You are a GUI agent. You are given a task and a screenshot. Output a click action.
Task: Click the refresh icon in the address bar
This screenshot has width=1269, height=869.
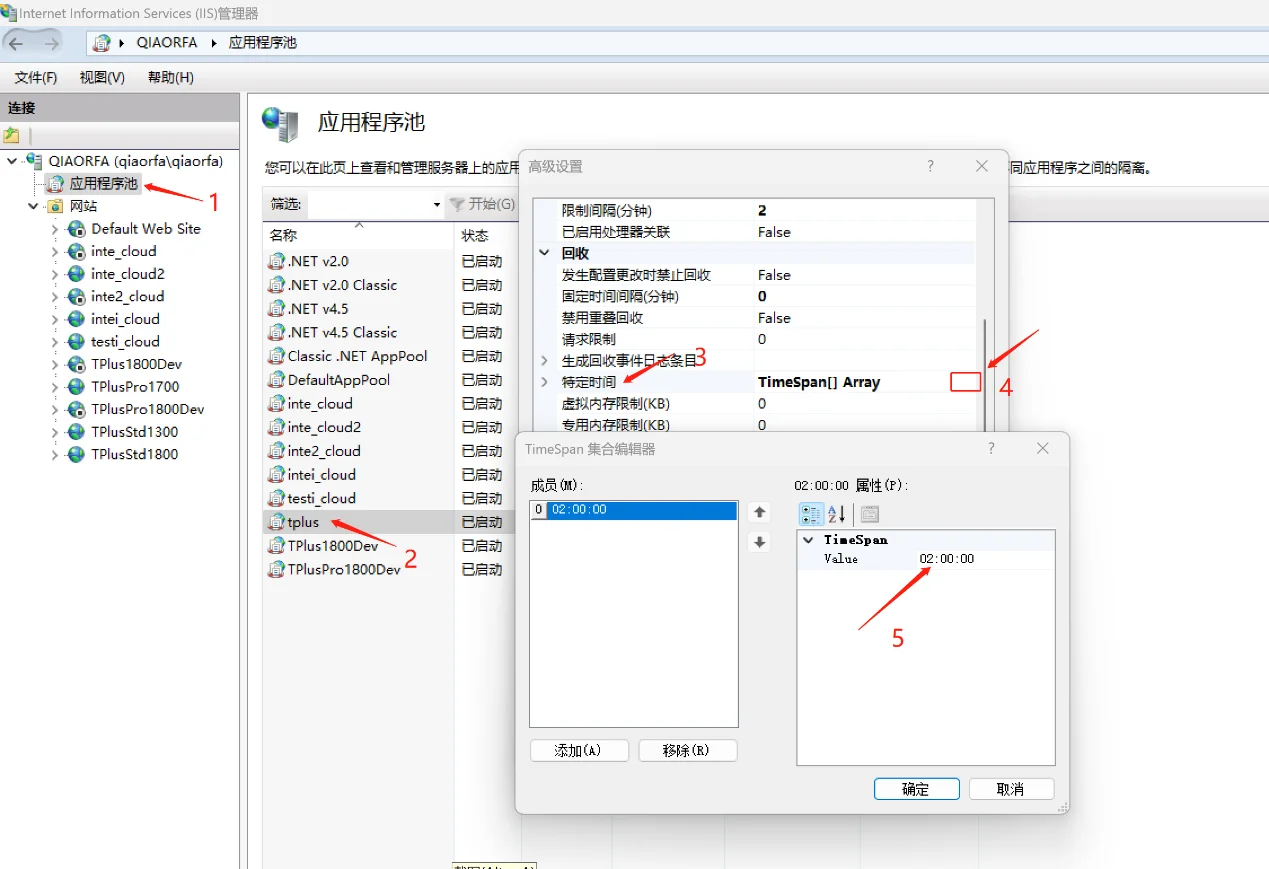pos(102,42)
